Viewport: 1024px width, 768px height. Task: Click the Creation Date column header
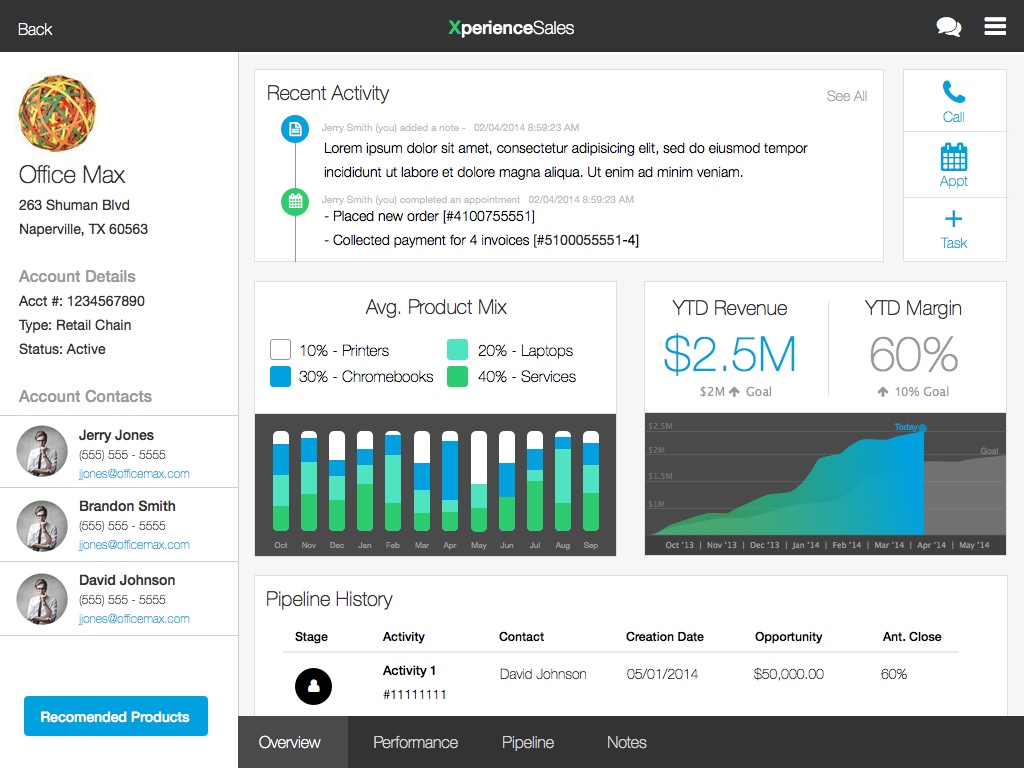click(665, 637)
